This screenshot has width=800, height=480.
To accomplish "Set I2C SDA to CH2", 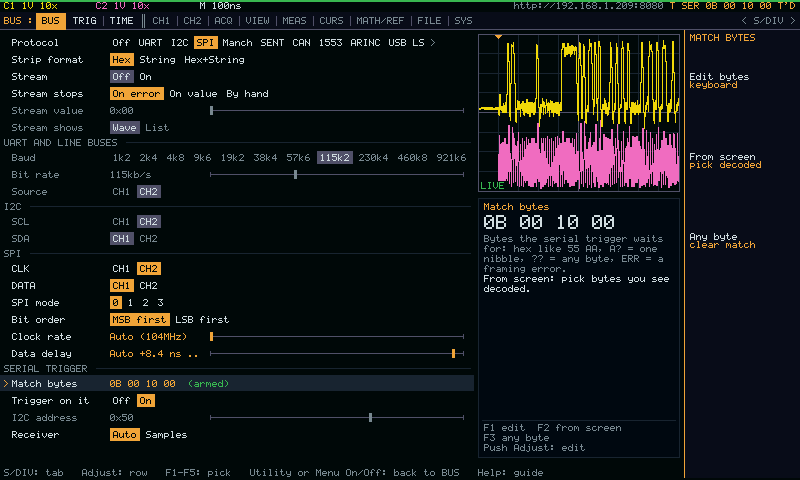I will point(148,239).
